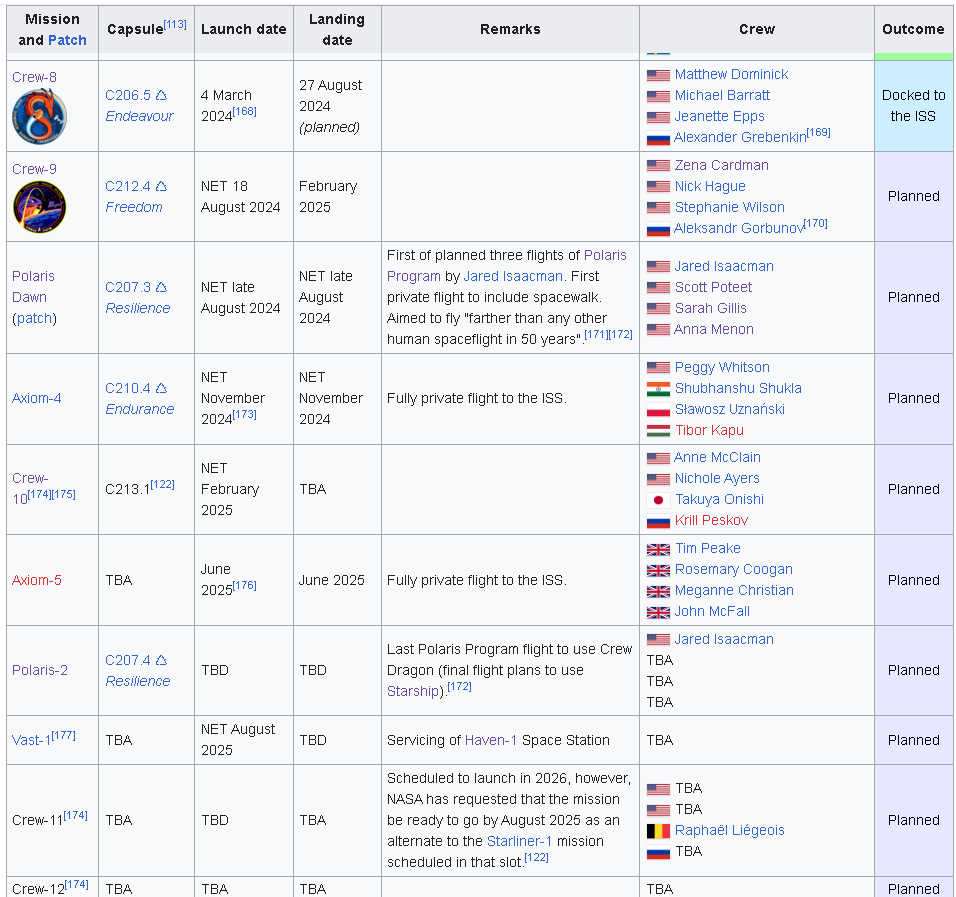
Task: Click the Japanese flag beside Takuya Onishi
Action: [658, 500]
